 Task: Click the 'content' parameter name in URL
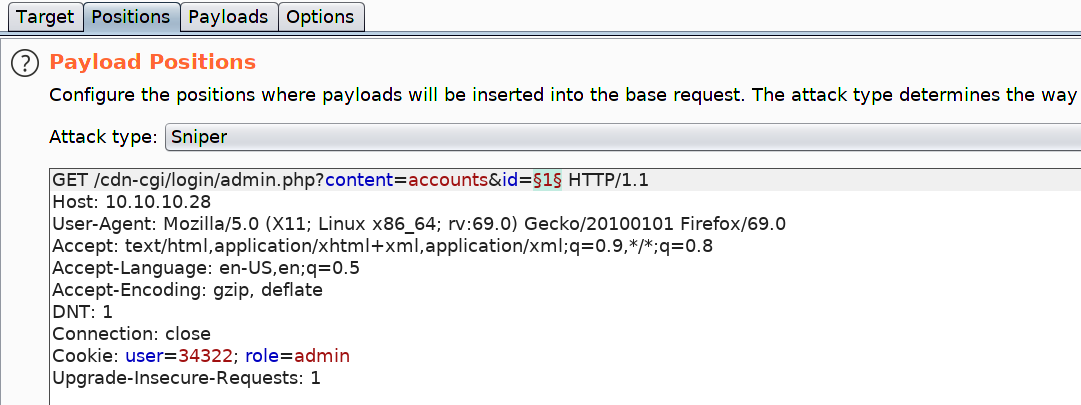[358, 180]
